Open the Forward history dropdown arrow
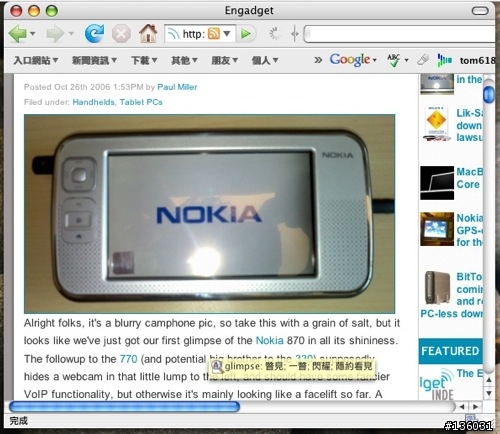The image size is (500, 434). click(x=71, y=34)
